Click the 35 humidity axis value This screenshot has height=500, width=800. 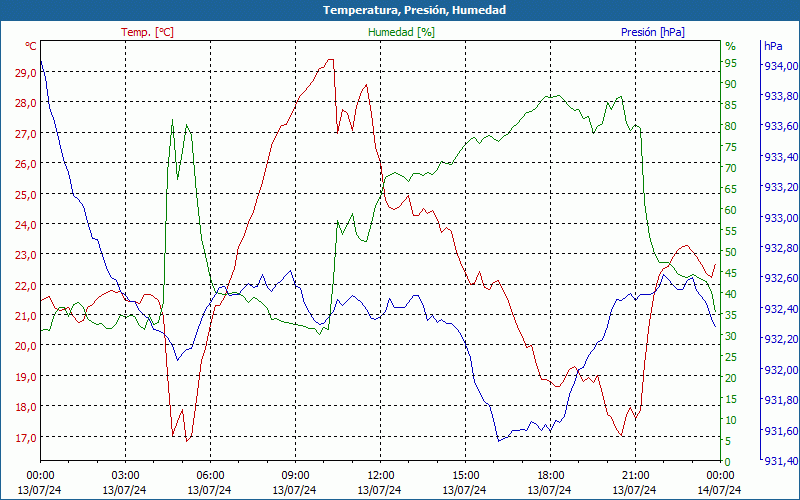(731, 315)
